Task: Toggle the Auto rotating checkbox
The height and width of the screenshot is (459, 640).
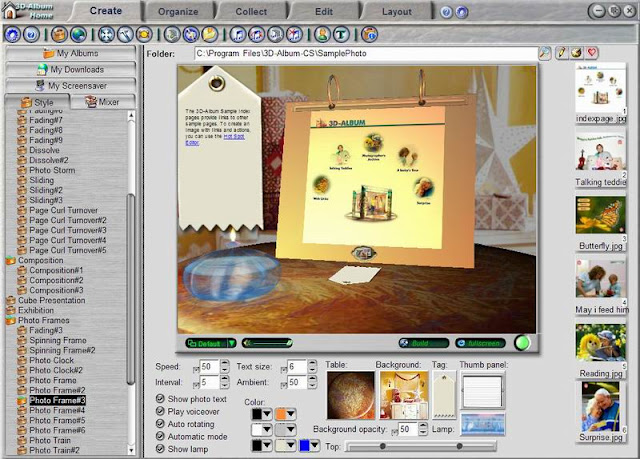Action: coord(160,424)
